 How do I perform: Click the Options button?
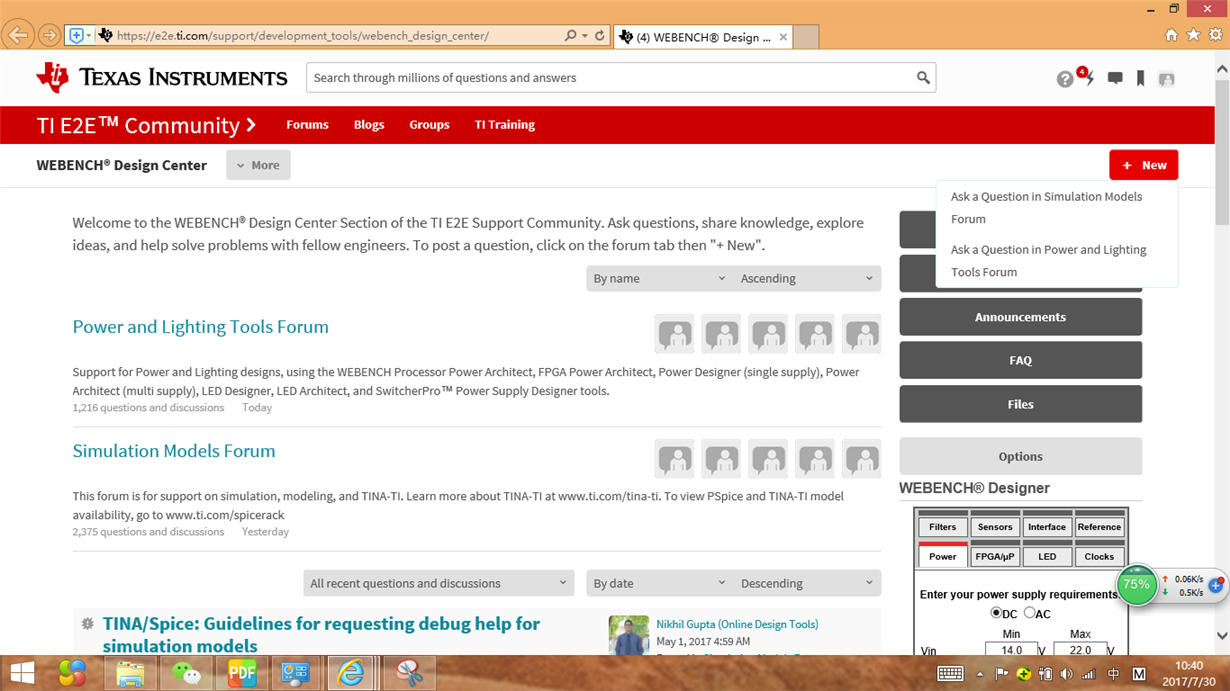pos(1020,456)
